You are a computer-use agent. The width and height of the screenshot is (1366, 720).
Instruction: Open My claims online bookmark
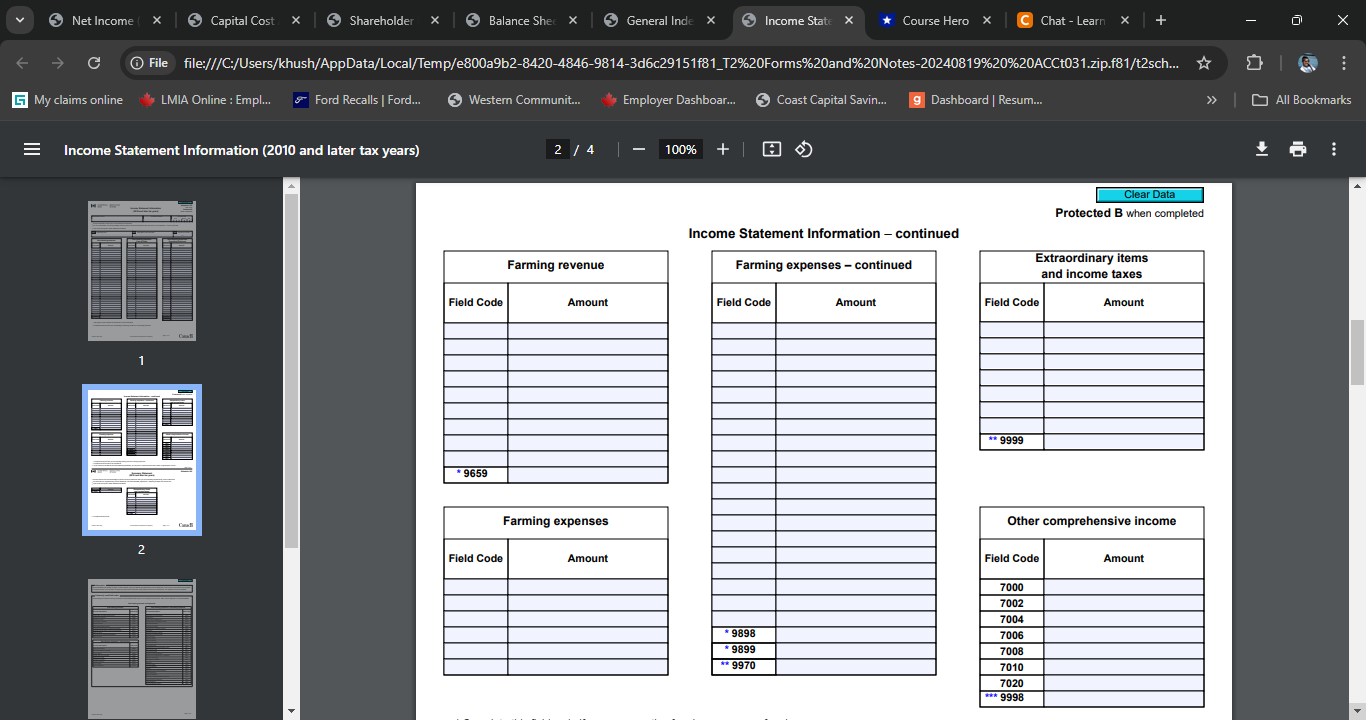pyautogui.click(x=68, y=100)
